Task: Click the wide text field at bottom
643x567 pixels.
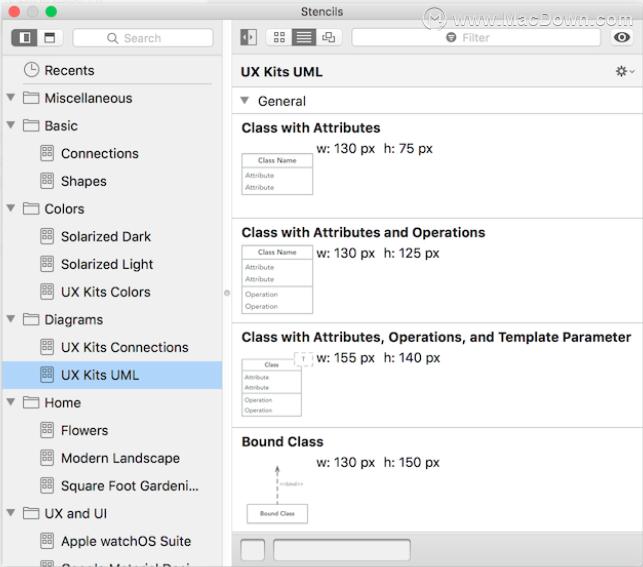Action: 342,550
